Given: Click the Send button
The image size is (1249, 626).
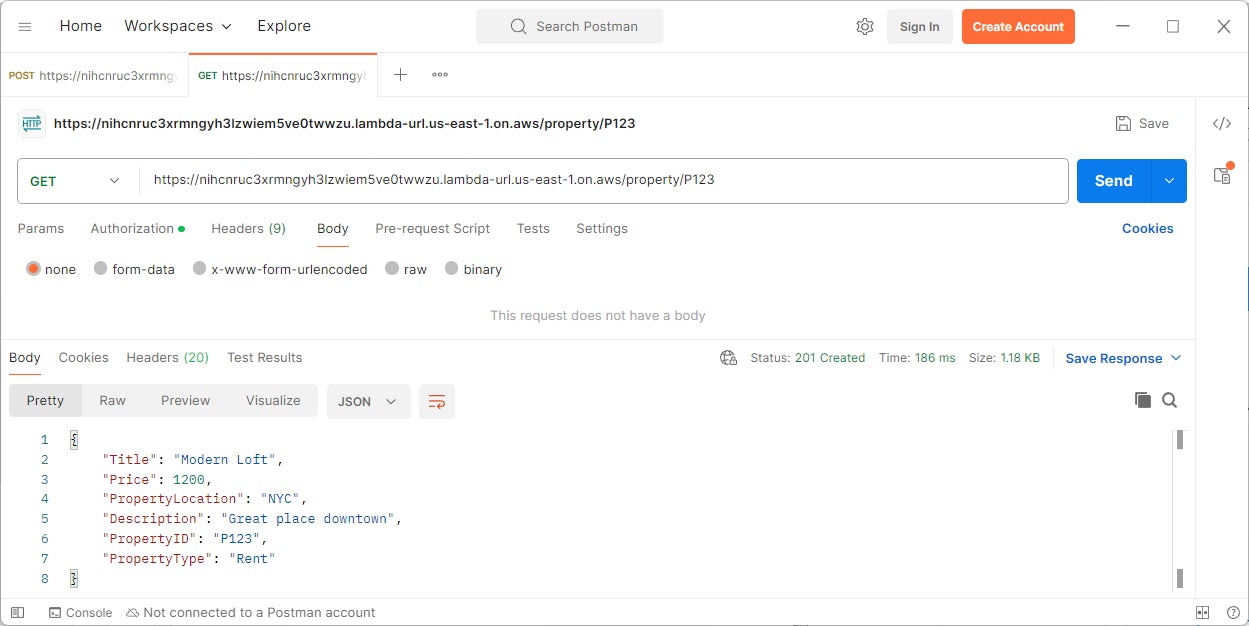Looking at the screenshot, I should [x=1112, y=181].
